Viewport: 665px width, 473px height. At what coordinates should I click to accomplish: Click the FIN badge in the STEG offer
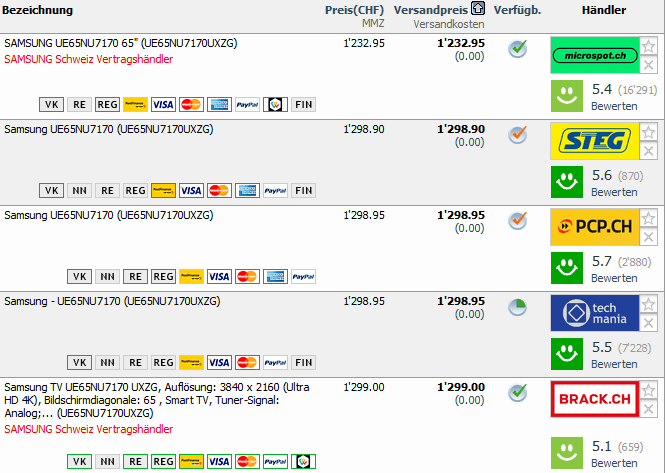click(303, 190)
